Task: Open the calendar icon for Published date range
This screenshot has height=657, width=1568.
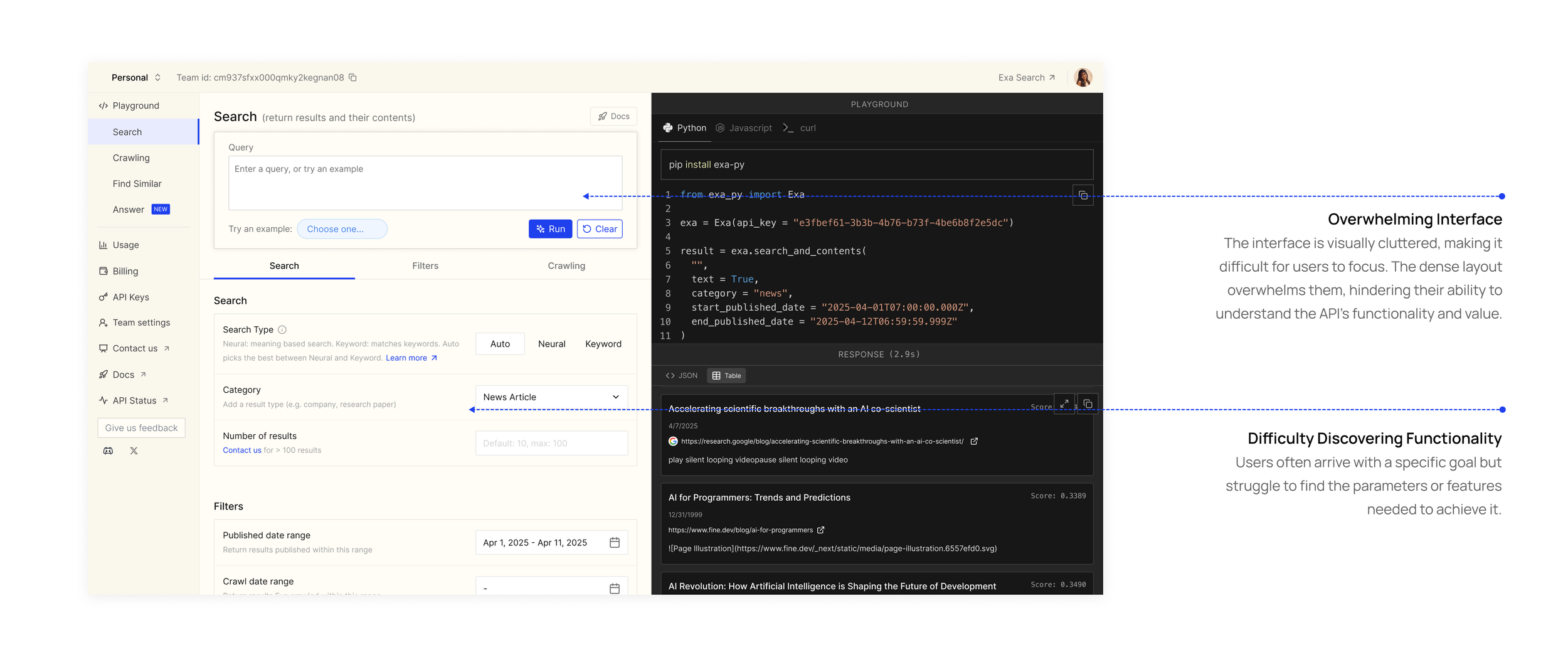Action: pos(615,543)
